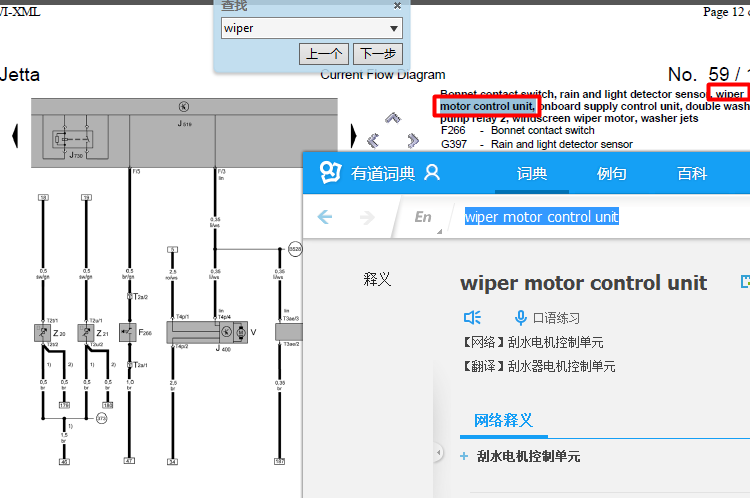Go back with the blue left arrow

[325, 217]
